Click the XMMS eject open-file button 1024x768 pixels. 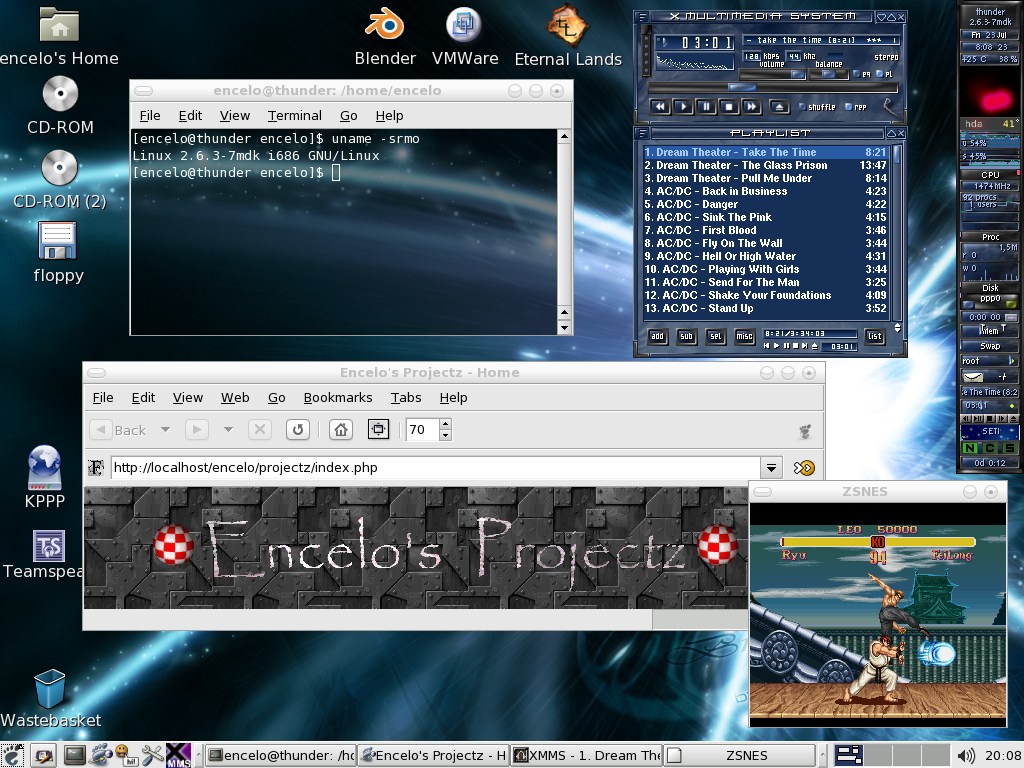[778, 106]
